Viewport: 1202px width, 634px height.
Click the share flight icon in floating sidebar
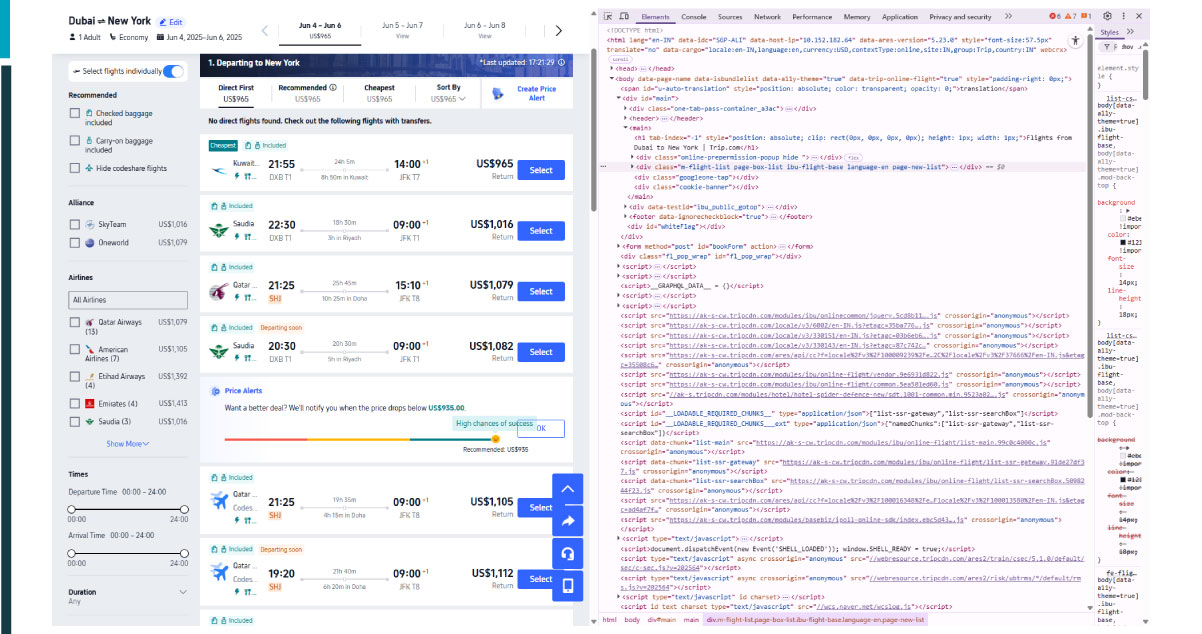(568, 521)
